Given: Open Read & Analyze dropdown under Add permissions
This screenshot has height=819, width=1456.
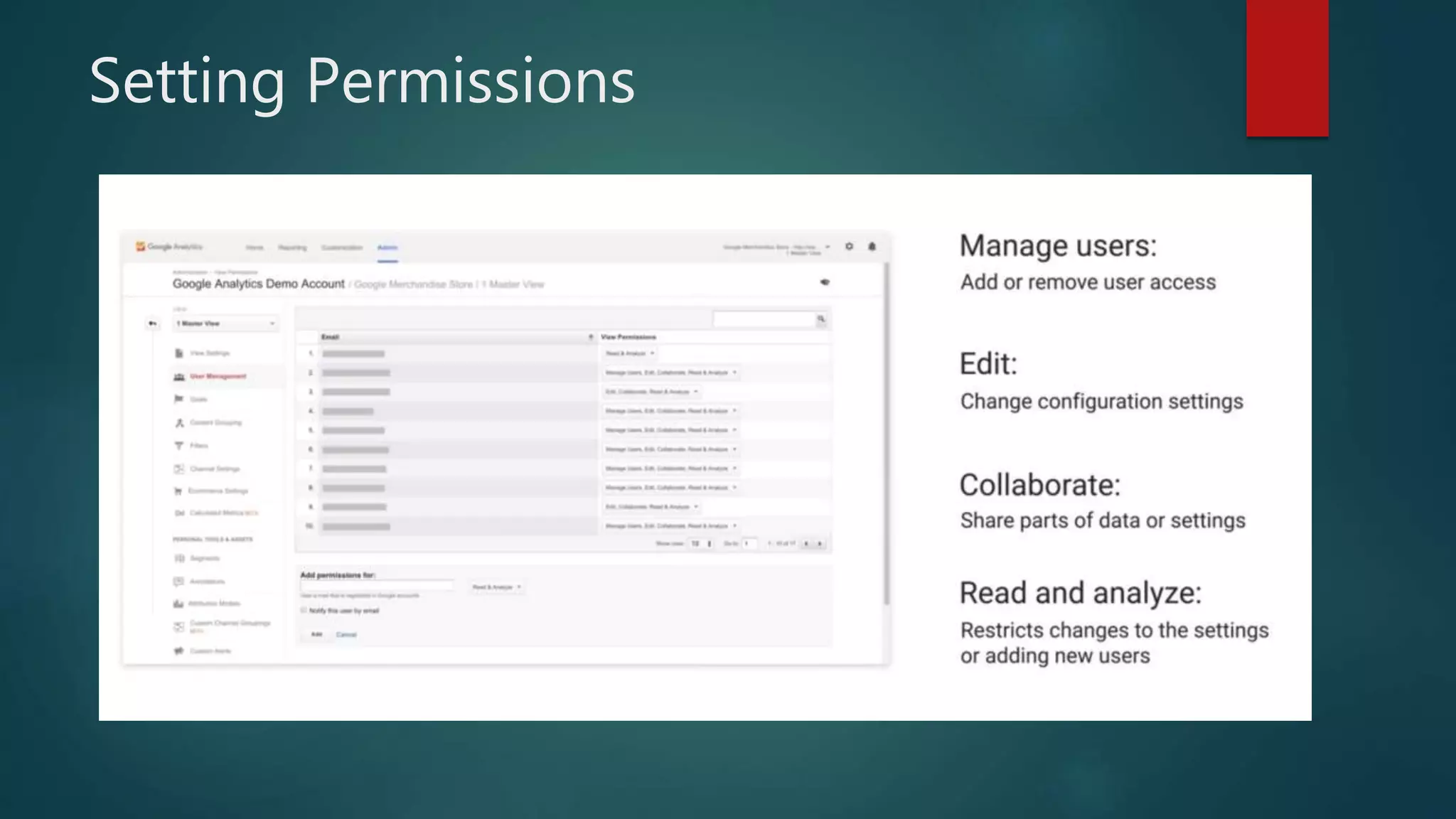Looking at the screenshot, I should (x=496, y=587).
